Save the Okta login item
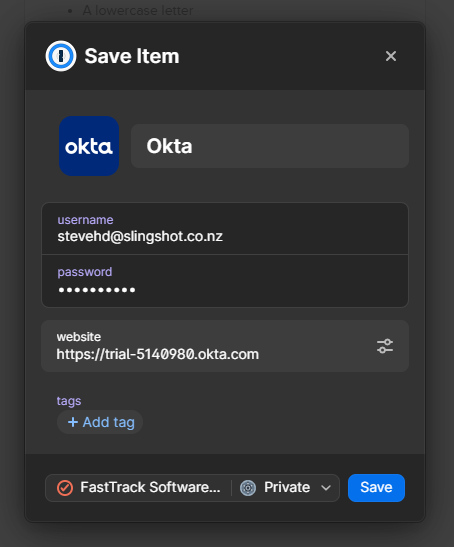 (376, 488)
